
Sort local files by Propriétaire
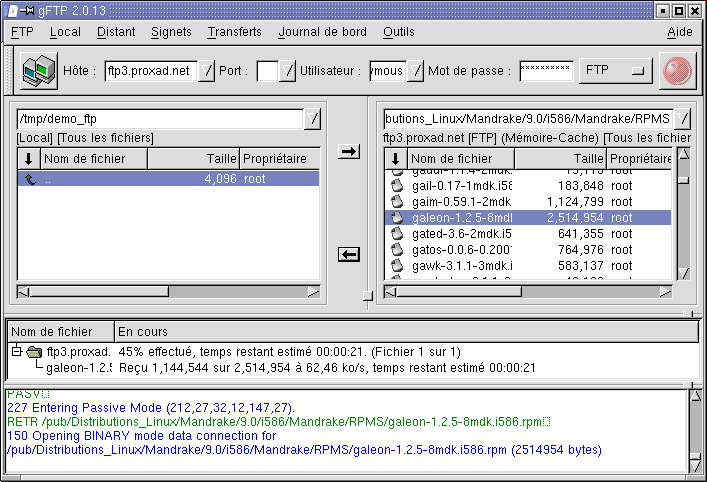coord(280,159)
